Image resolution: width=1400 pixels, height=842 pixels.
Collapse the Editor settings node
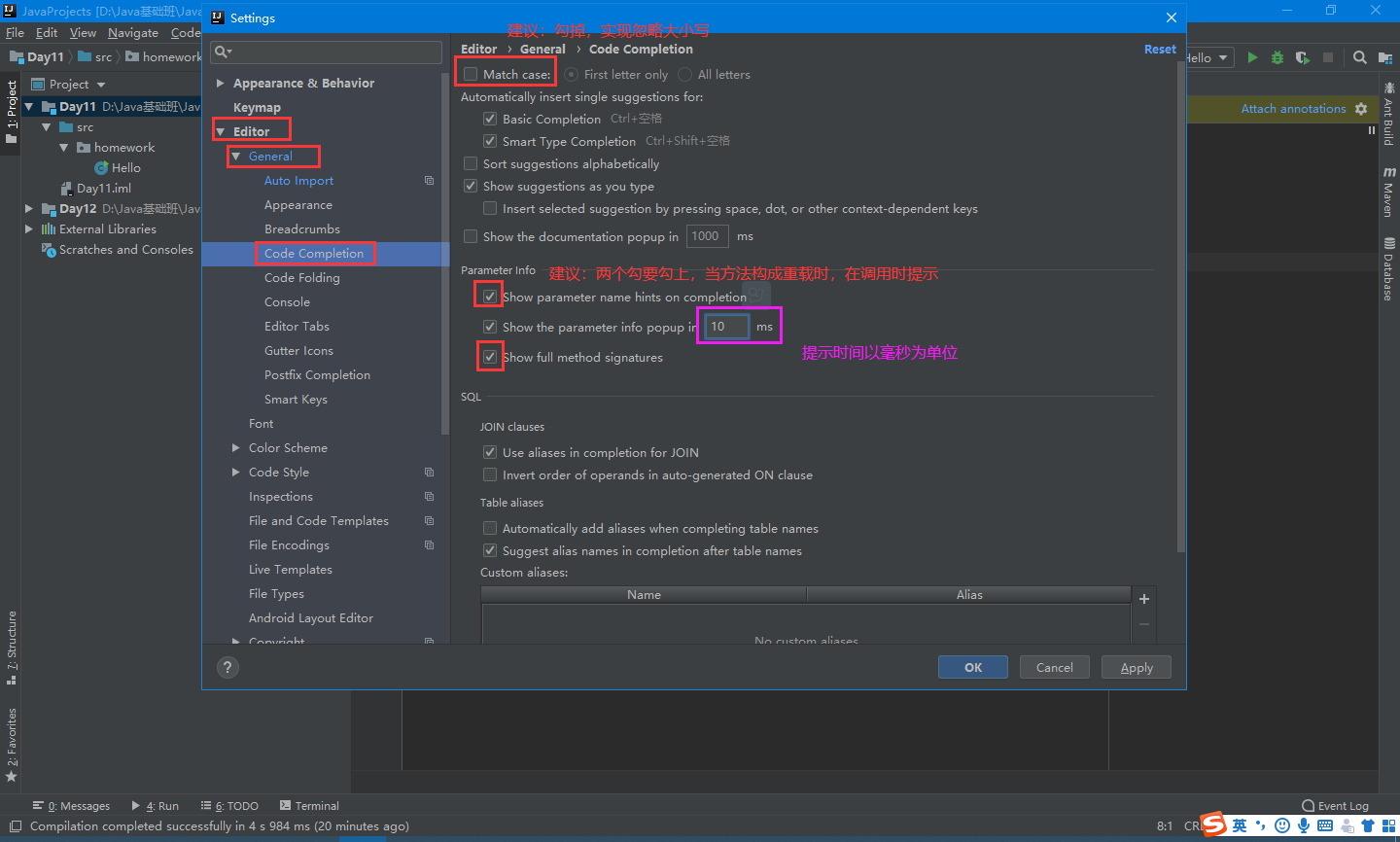[x=221, y=131]
